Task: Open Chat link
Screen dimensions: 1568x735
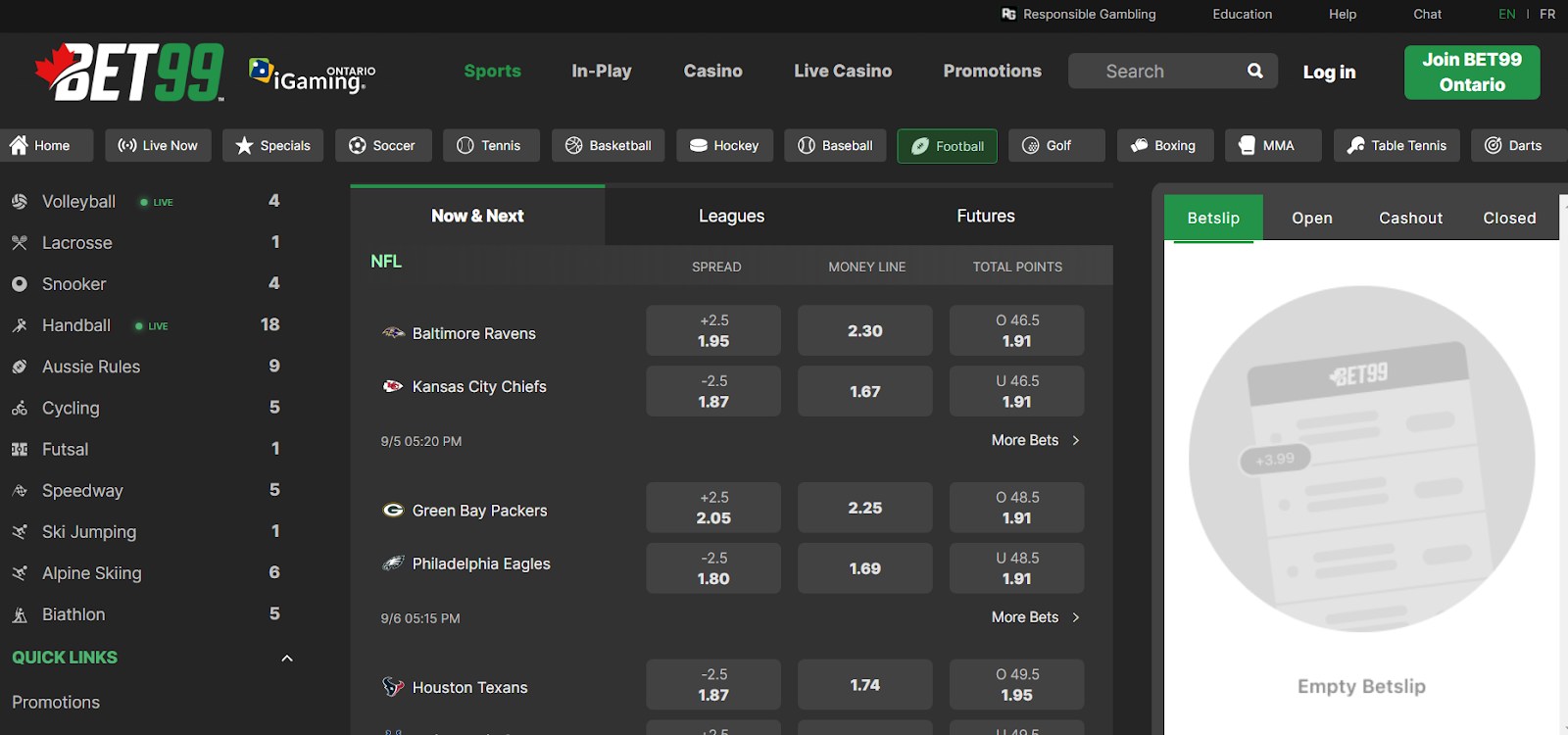Action: tap(1427, 14)
